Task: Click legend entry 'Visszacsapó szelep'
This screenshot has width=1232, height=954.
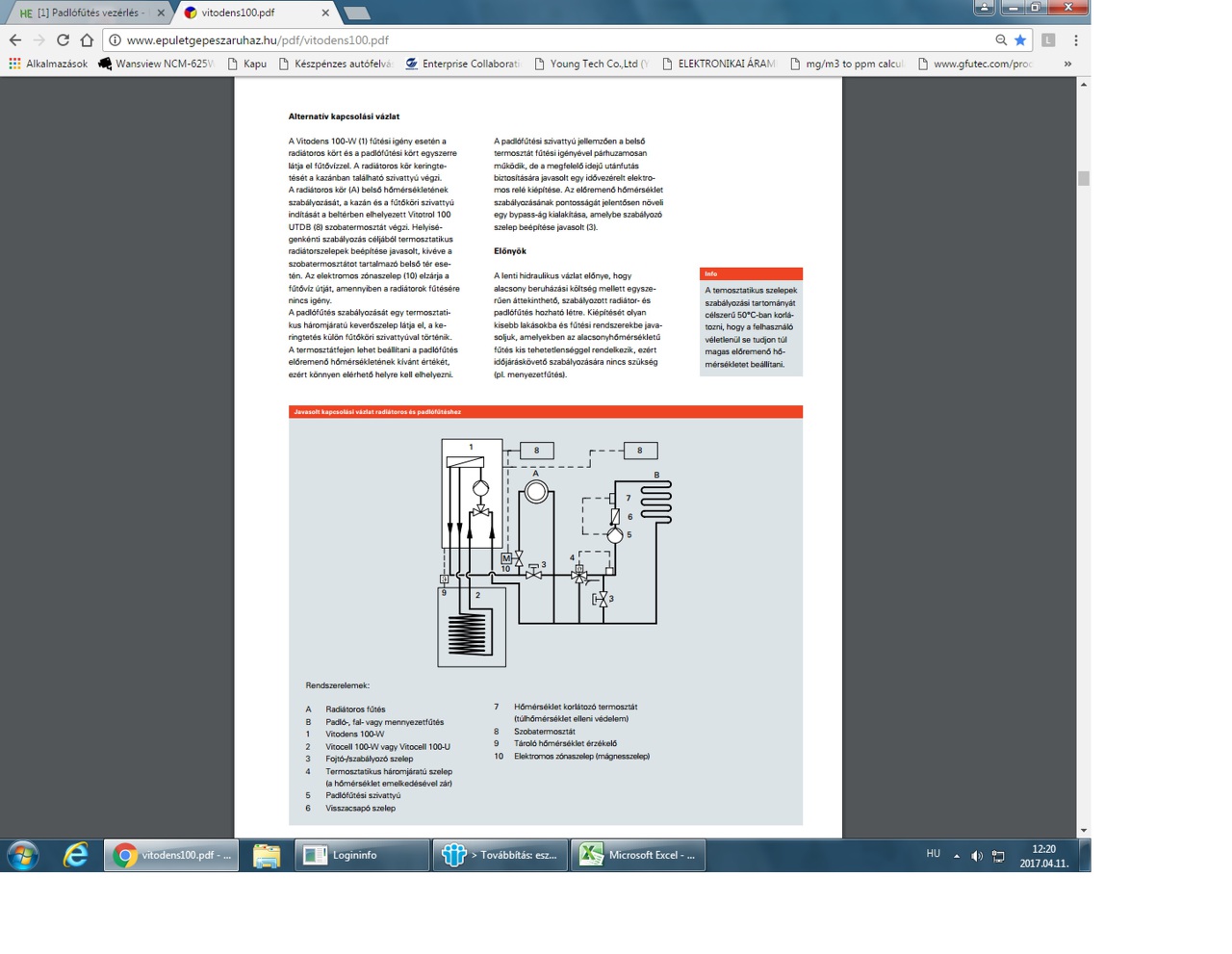Action: tap(361, 809)
